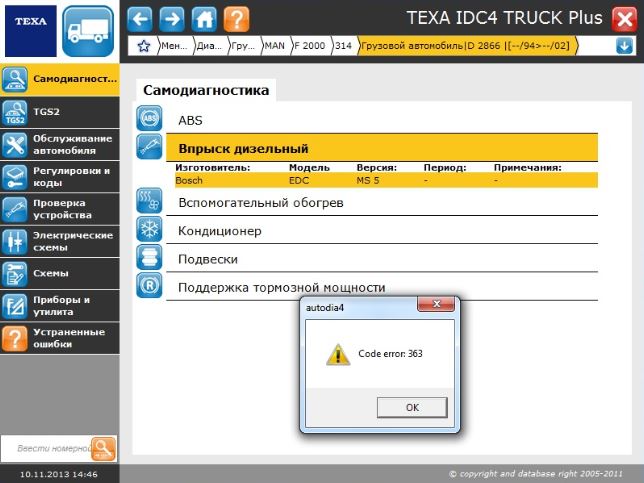Click the Изготовитель column header

(212, 168)
